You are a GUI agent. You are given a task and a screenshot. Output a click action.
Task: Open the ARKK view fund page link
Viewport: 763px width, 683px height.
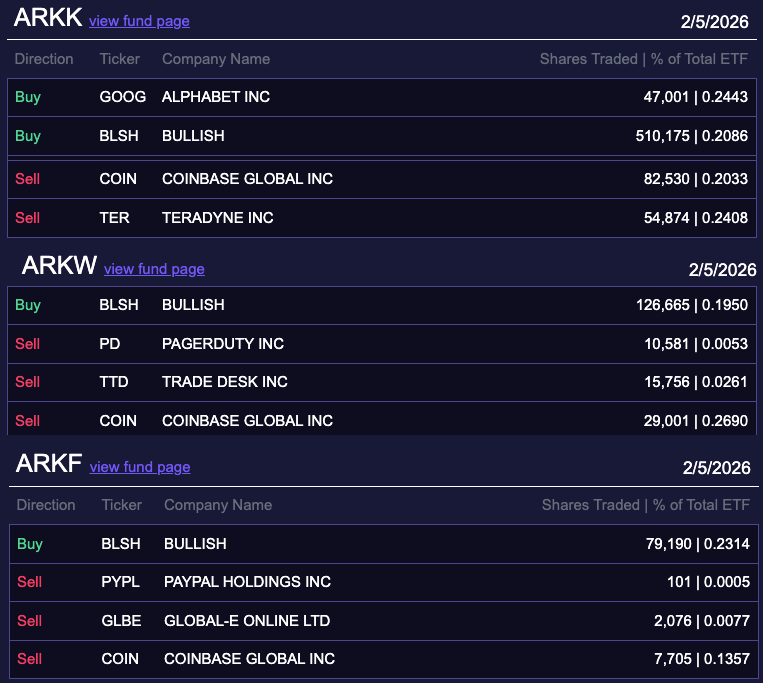point(139,21)
